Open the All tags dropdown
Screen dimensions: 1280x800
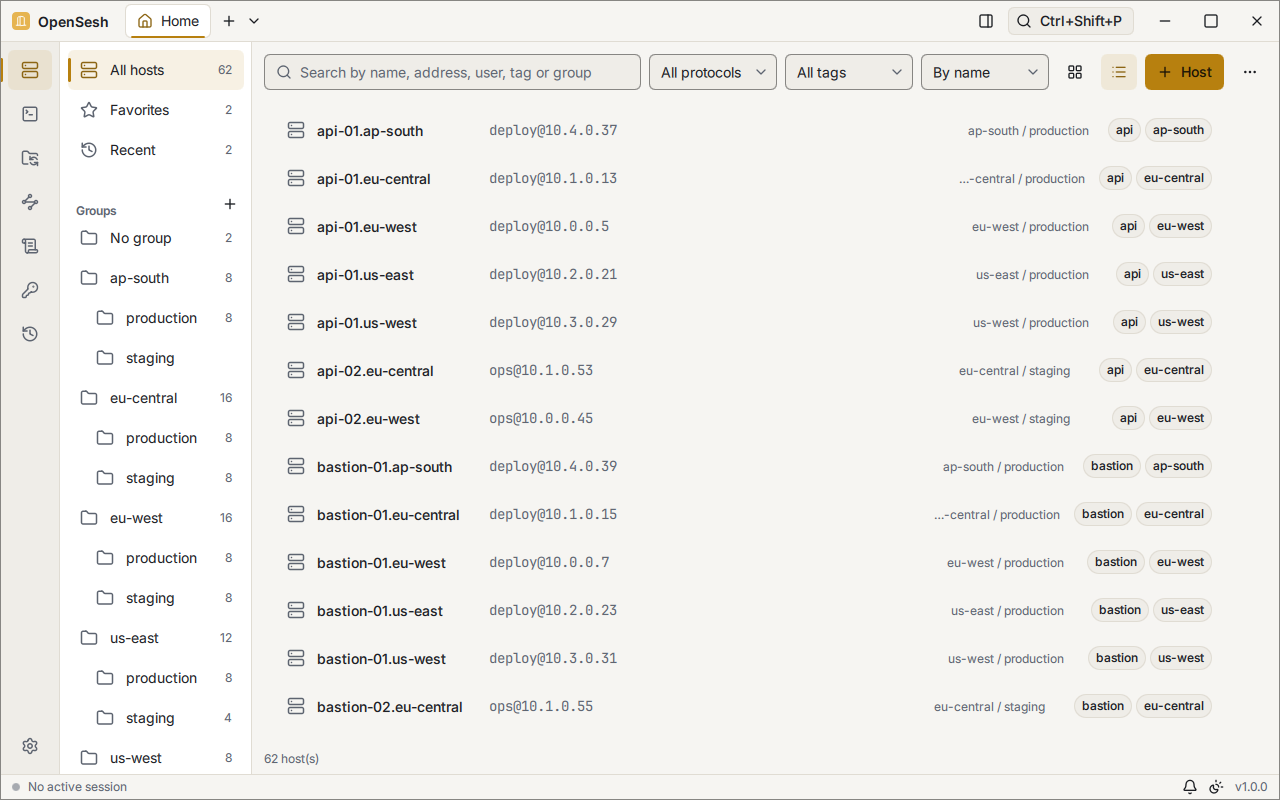[x=849, y=72]
